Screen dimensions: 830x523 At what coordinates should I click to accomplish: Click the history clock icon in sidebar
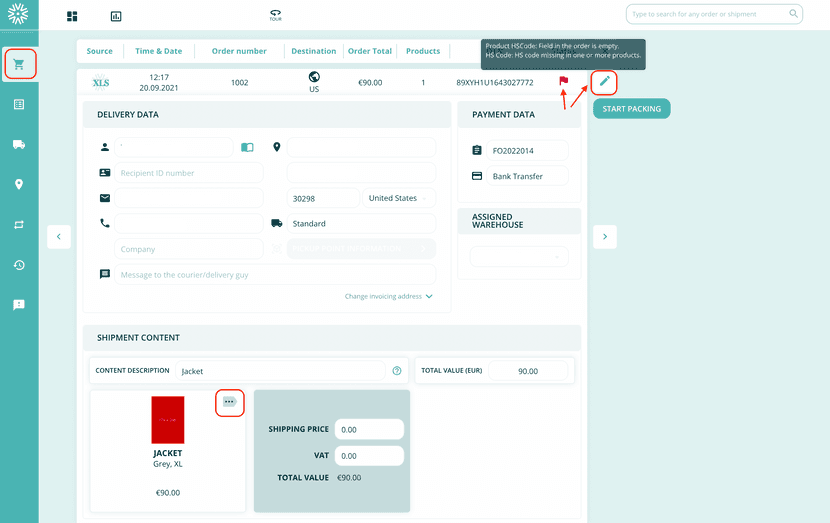(18, 265)
